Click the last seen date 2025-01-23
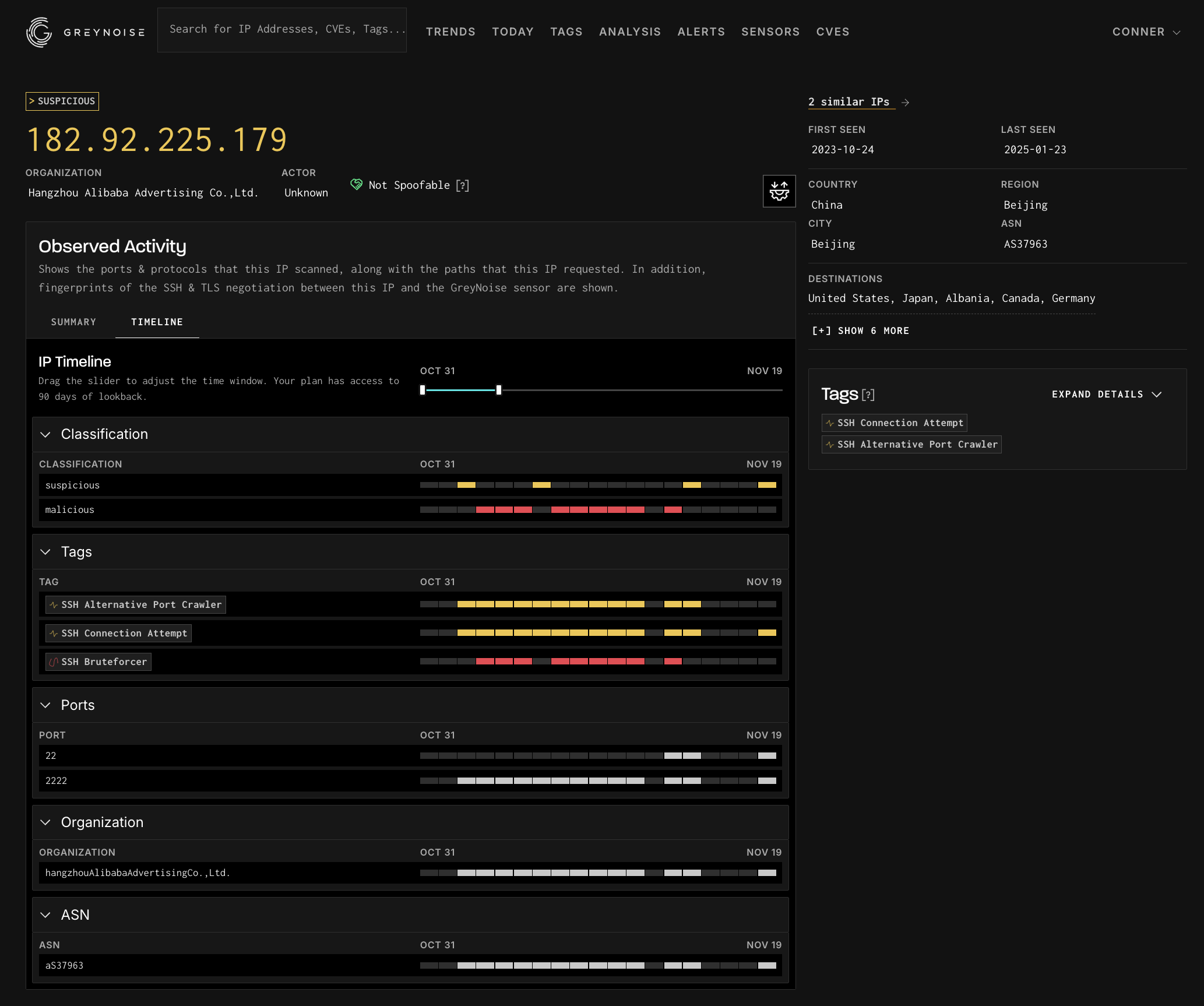1204x1006 pixels. [1035, 150]
